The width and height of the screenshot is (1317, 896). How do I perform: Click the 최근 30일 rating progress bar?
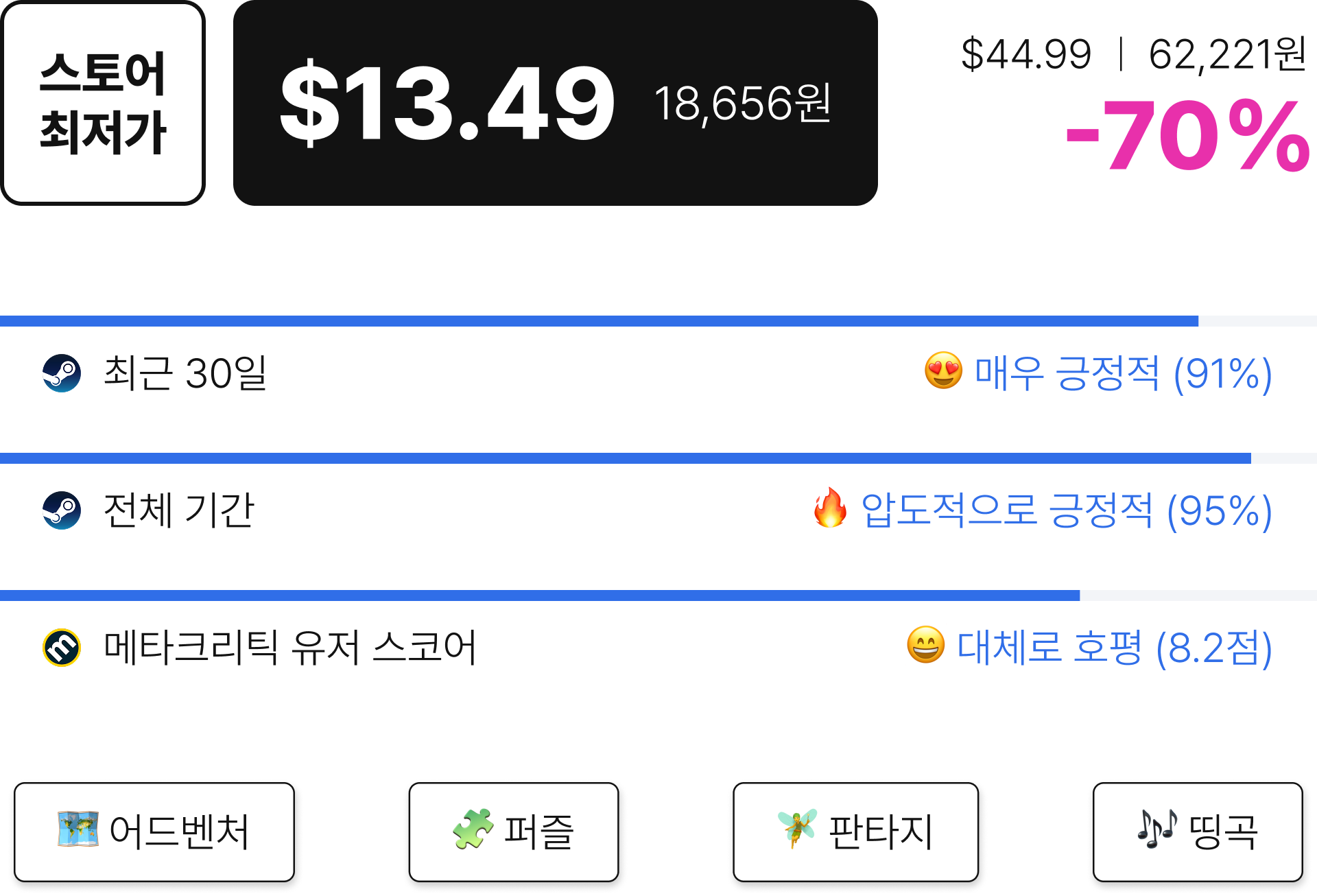pos(658,321)
